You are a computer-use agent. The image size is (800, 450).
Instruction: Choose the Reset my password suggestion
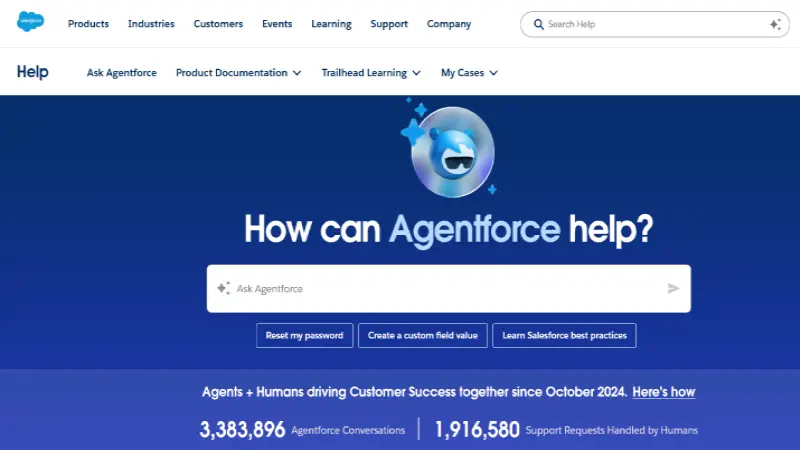click(305, 336)
